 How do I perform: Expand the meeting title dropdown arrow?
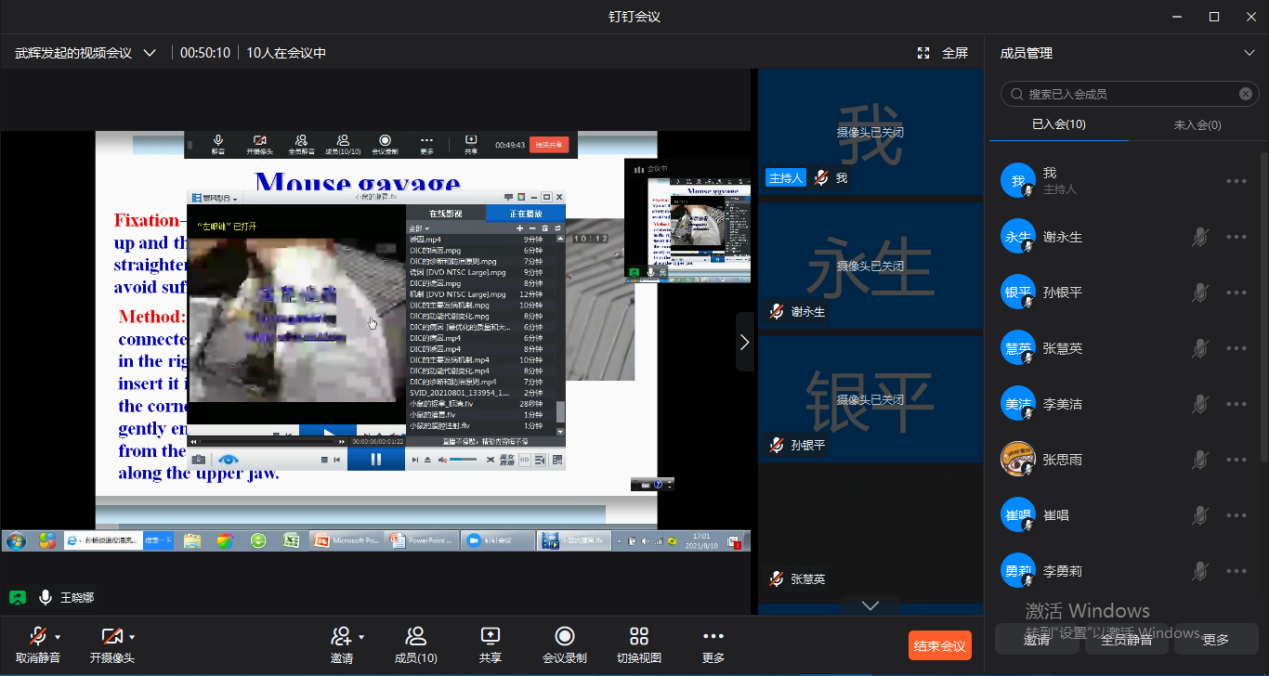click(150, 53)
